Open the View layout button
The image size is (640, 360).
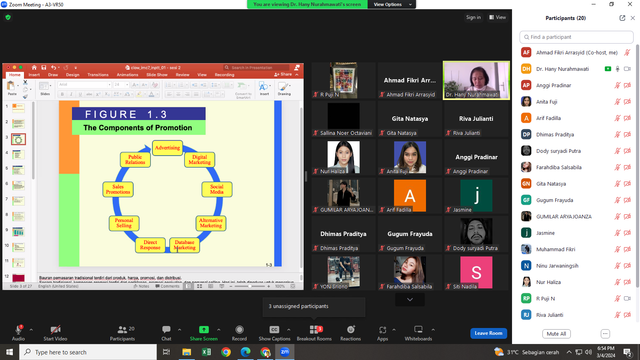(498, 17)
